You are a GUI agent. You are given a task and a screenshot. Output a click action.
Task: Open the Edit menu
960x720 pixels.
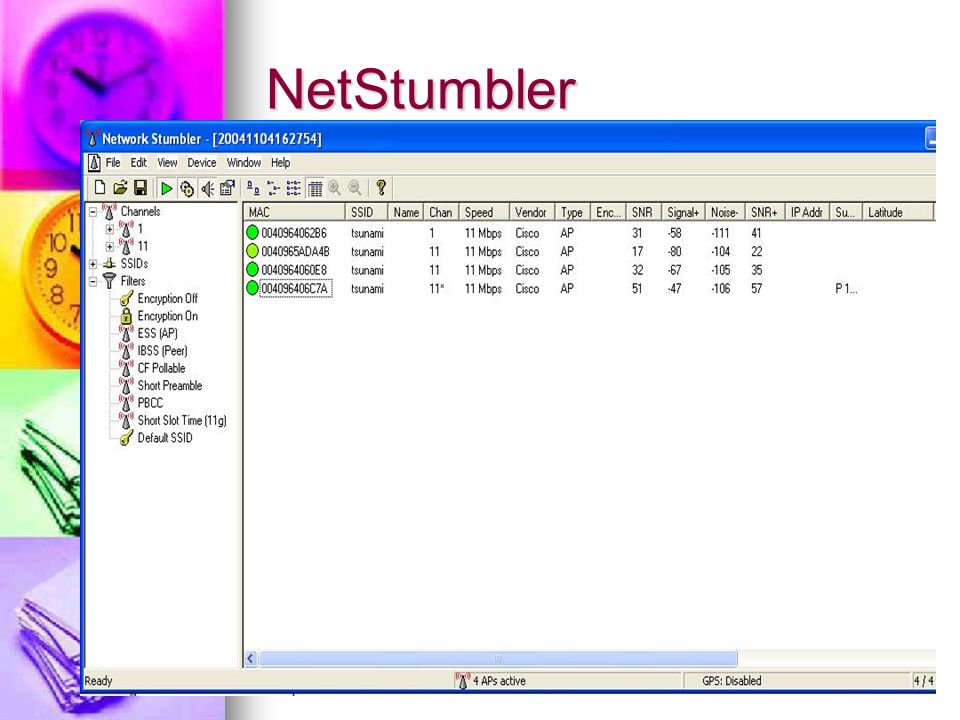point(138,163)
